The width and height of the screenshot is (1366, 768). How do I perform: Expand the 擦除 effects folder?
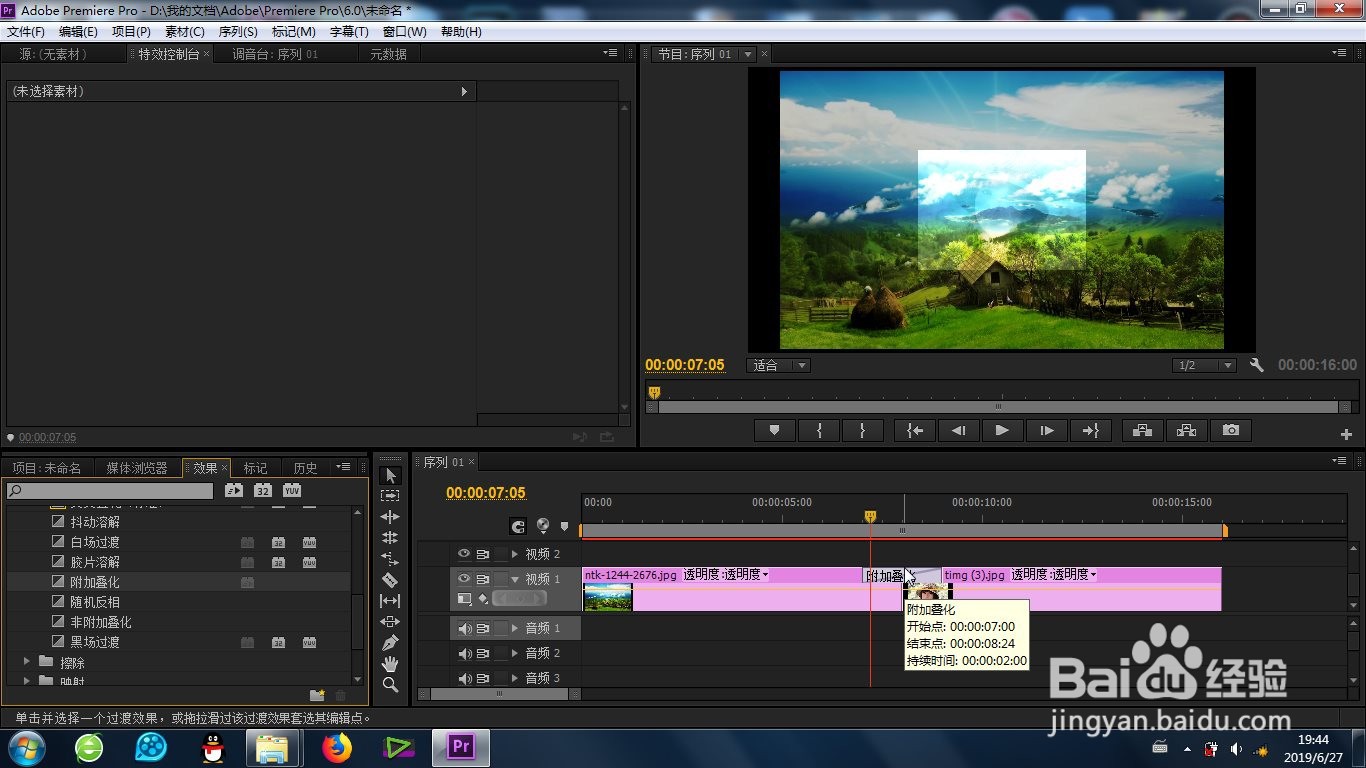(x=27, y=662)
